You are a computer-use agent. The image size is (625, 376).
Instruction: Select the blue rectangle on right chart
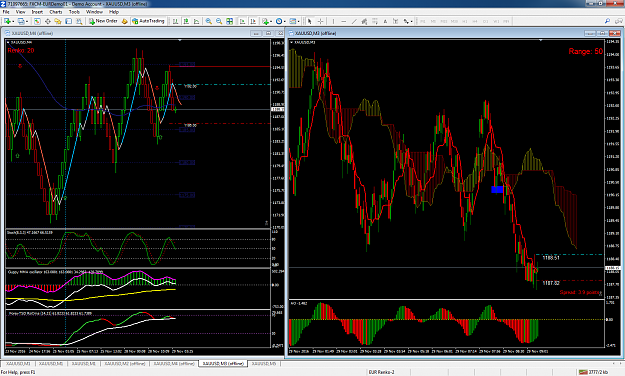497,189
